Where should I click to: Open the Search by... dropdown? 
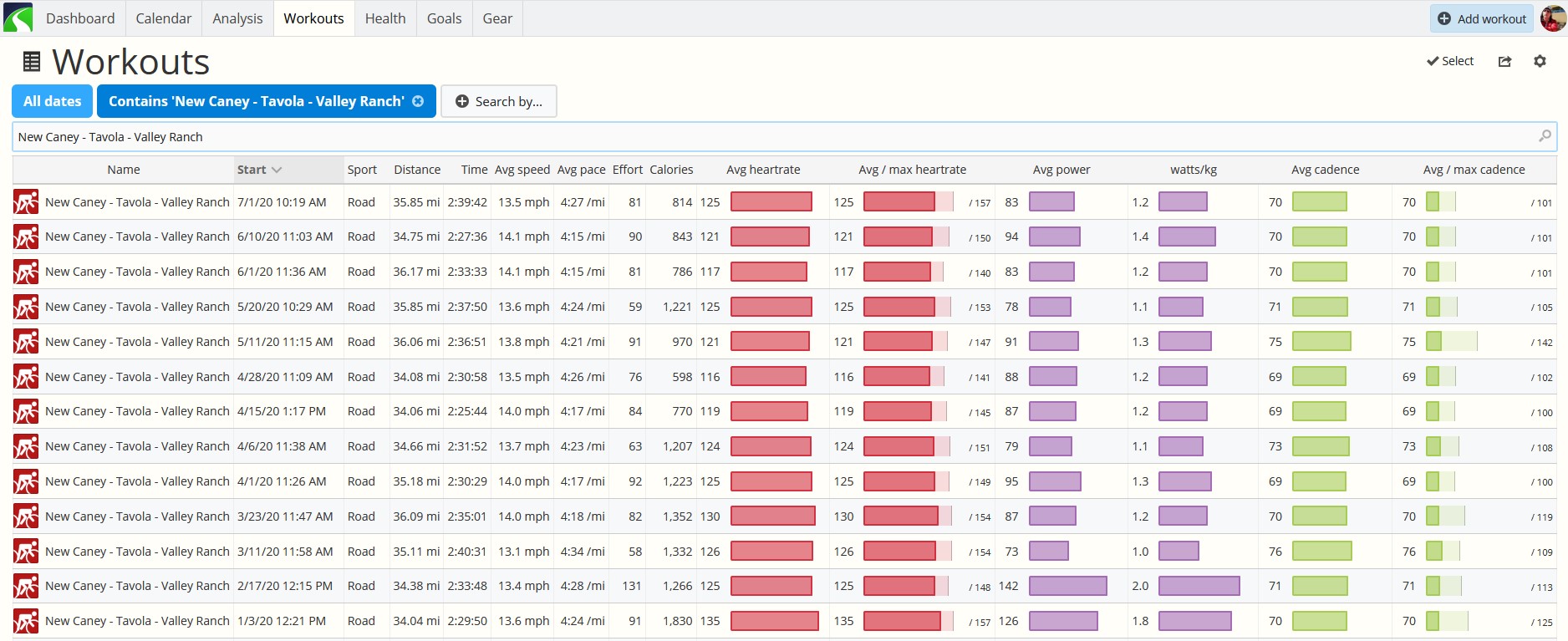(x=499, y=101)
